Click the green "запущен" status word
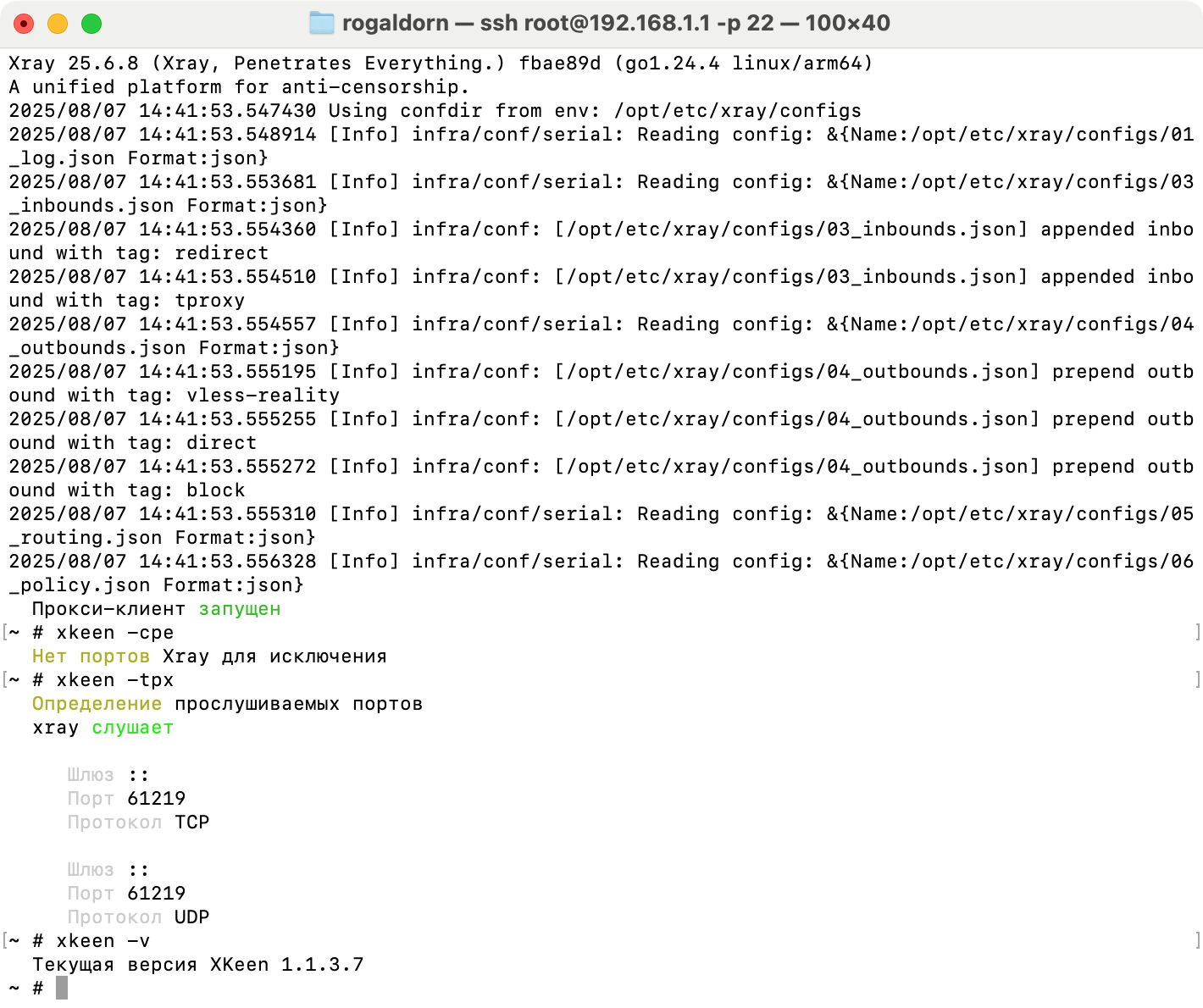Viewport: 1203px width, 1008px height. (239, 609)
